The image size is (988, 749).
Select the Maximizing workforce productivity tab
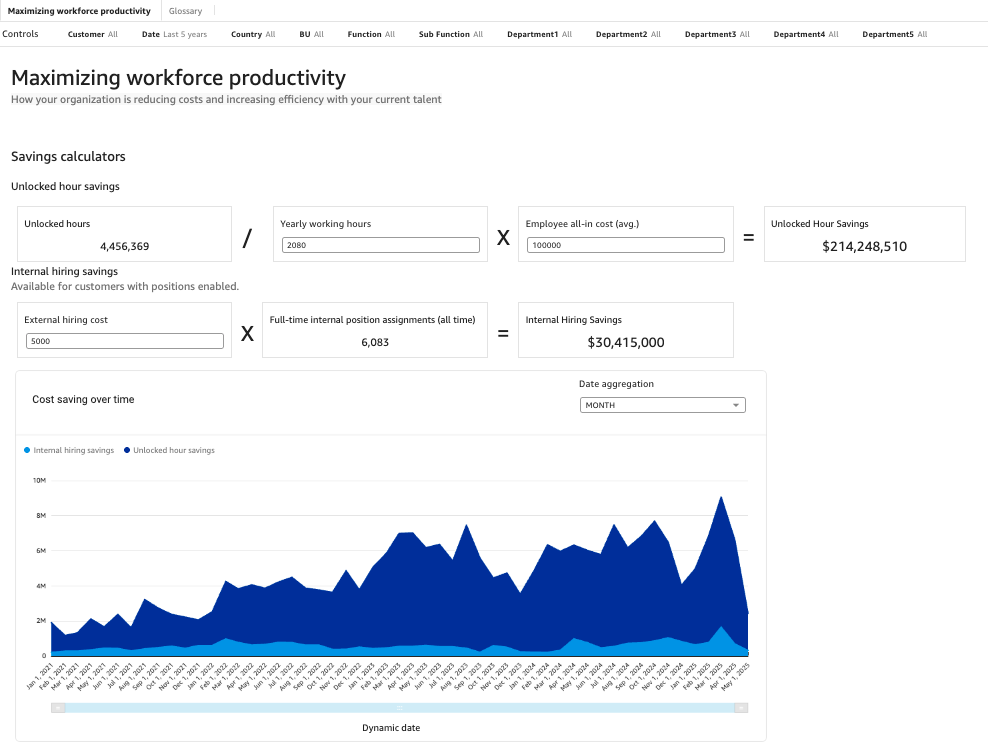(79, 11)
